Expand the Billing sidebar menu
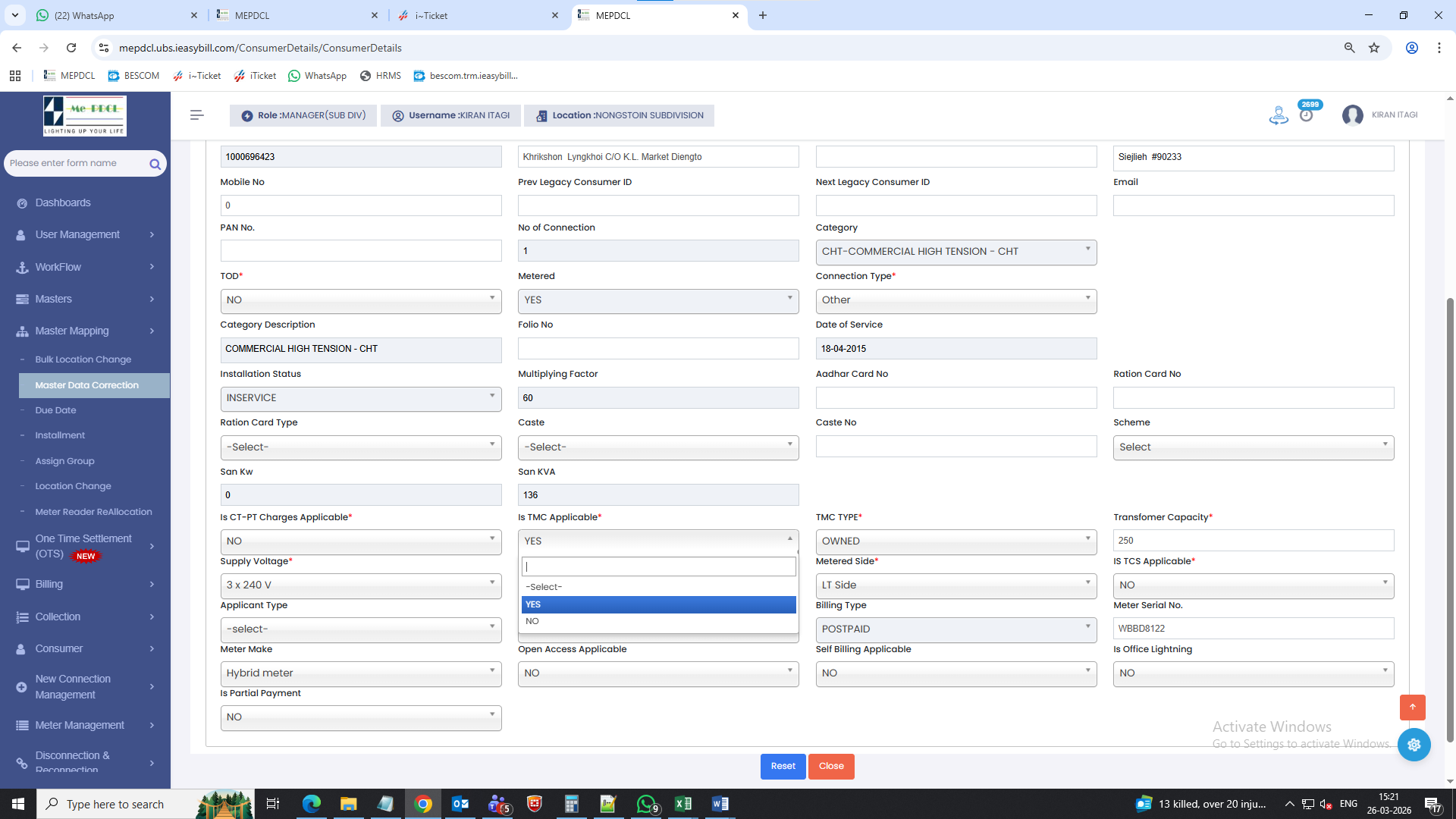Viewport: 1456px width, 819px height. [85, 584]
